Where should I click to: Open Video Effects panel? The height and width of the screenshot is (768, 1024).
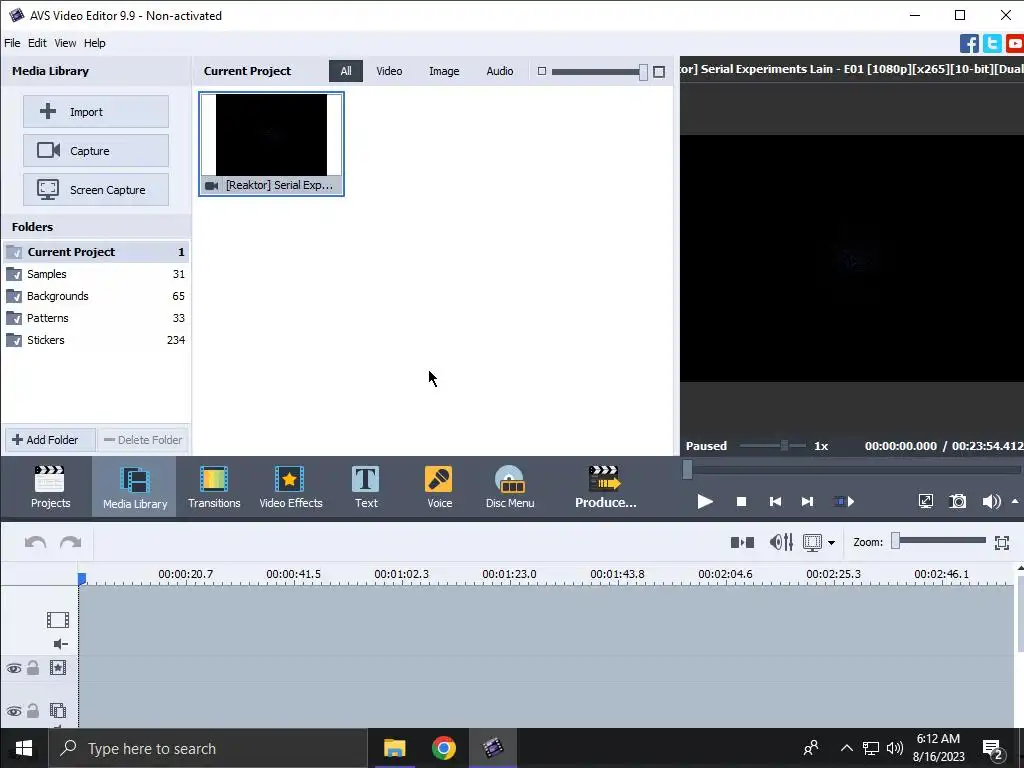(291, 487)
